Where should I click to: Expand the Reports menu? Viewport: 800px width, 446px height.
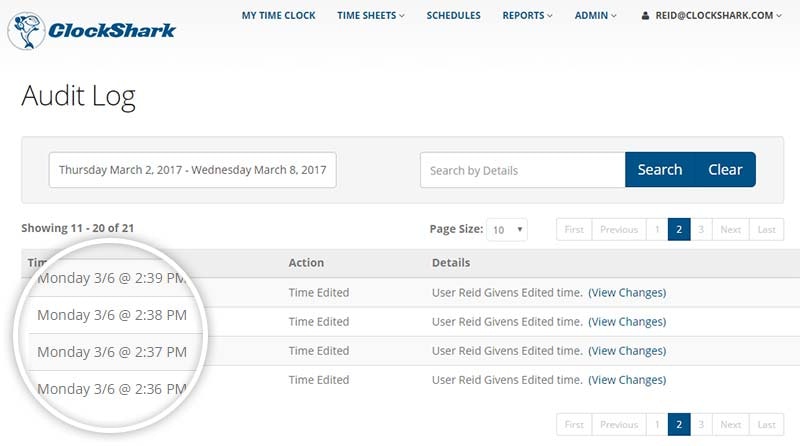point(527,16)
